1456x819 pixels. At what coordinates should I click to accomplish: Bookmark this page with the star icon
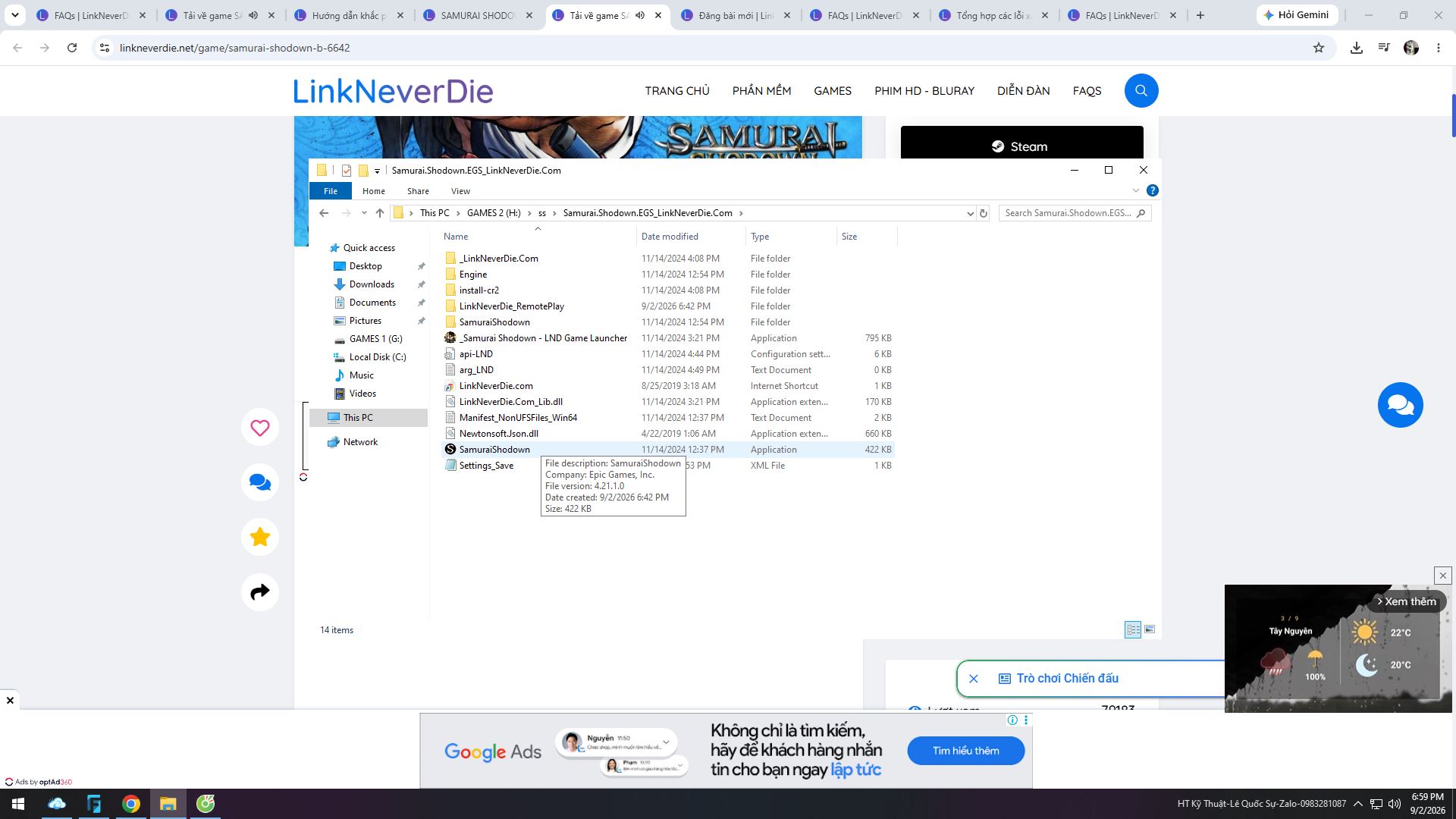click(x=1319, y=48)
